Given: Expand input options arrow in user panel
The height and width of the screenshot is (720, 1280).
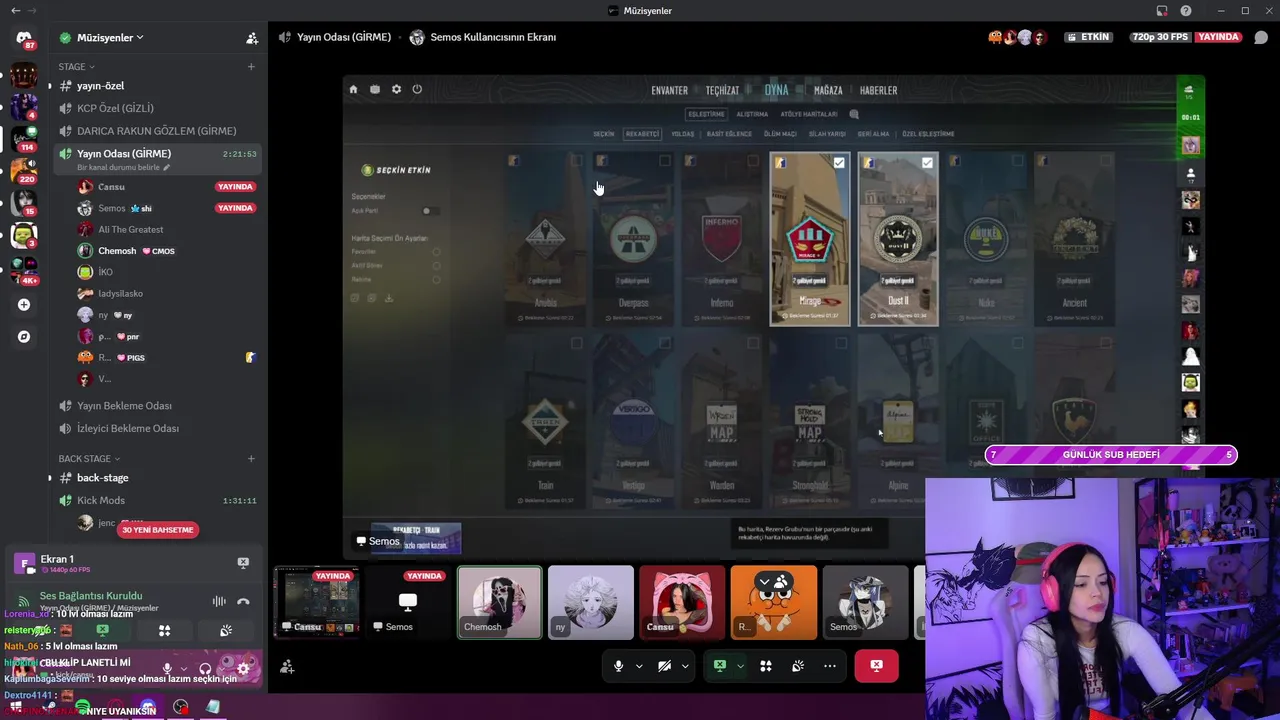Looking at the screenshot, I should tap(183, 669).
